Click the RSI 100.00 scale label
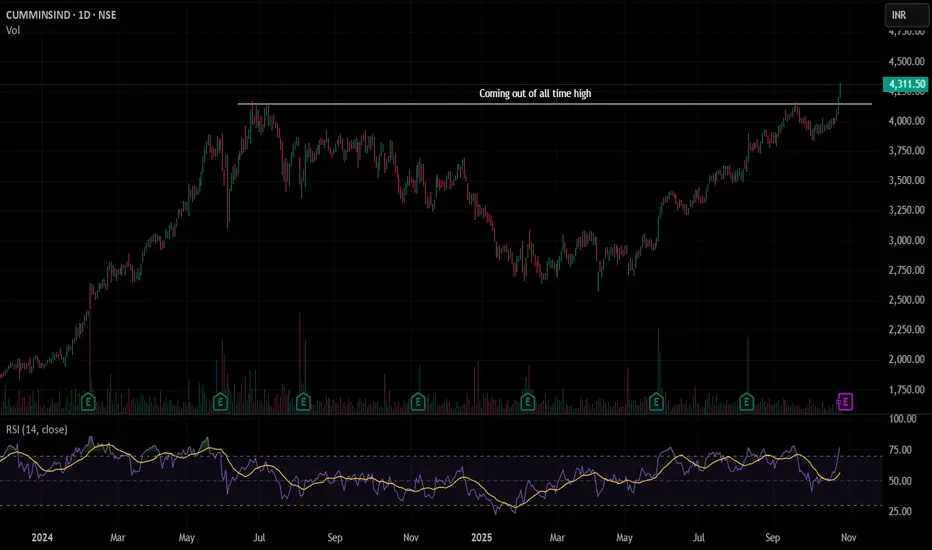This screenshot has width=932, height=550. tap(902, 419)
